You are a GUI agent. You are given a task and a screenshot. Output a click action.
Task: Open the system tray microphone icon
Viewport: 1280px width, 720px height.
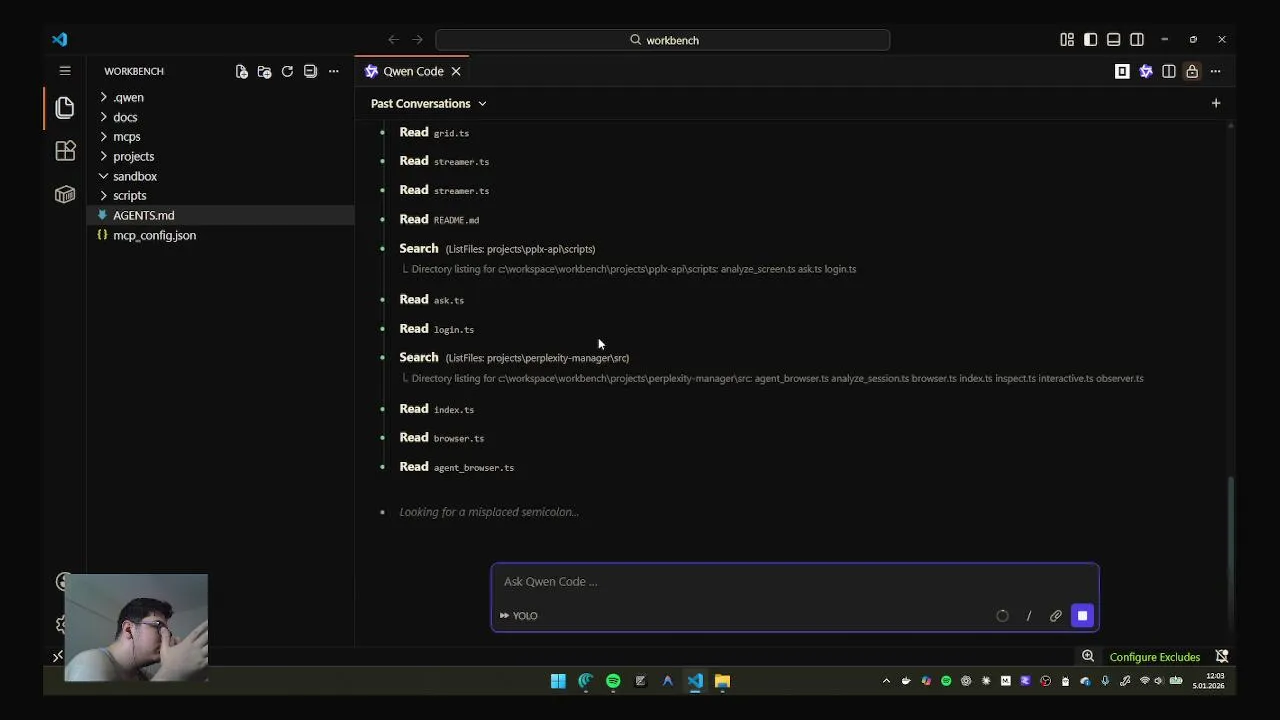click(x=1105, y=681)
